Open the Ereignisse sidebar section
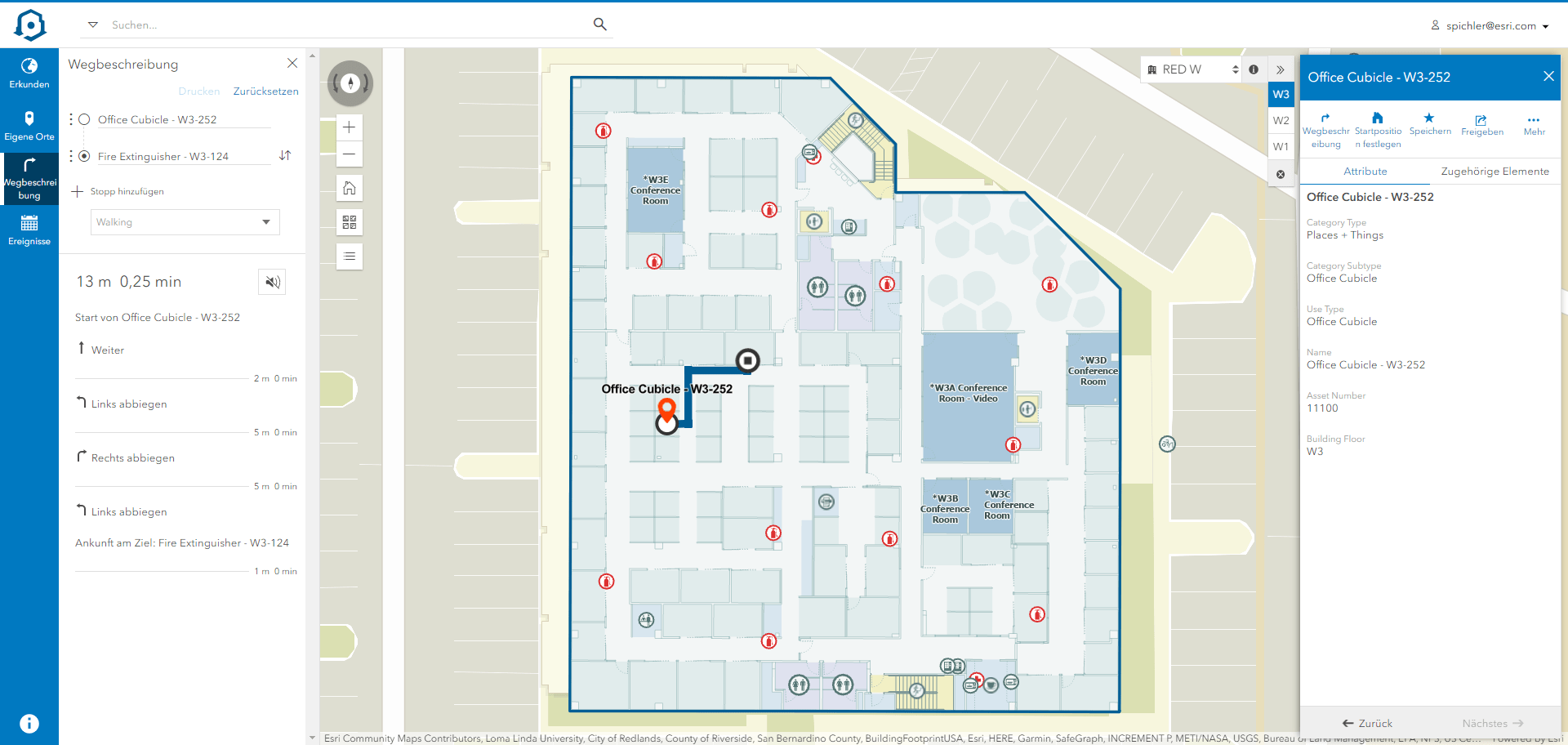1568x745 pixels. tap(29, 230)
